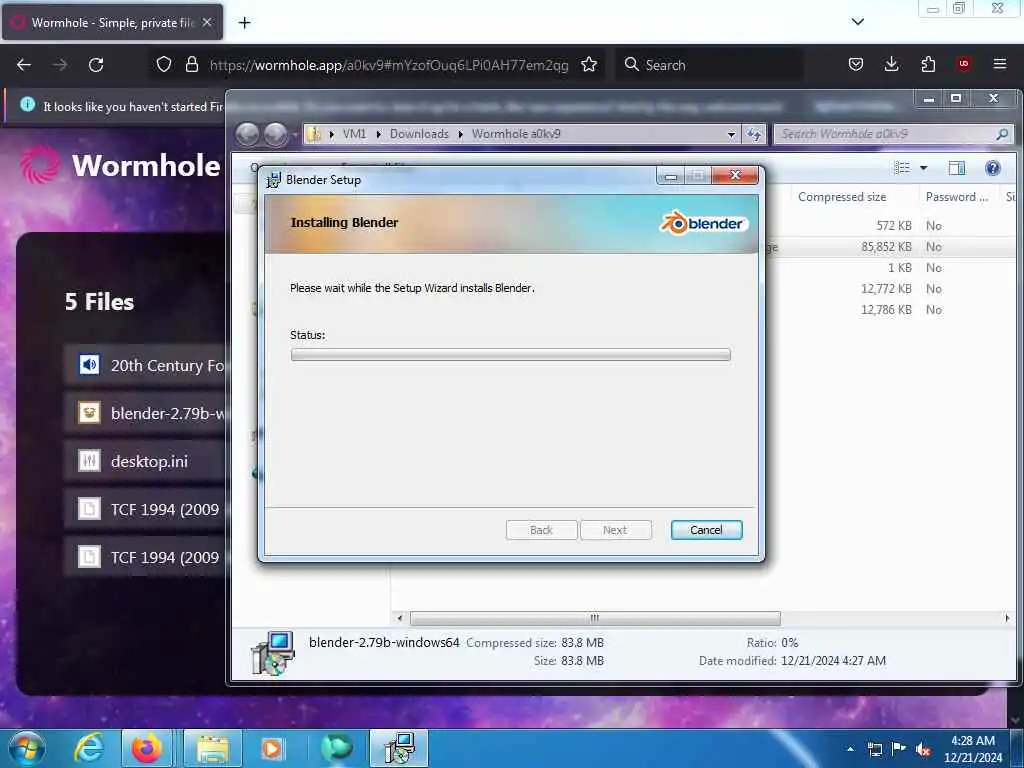Expand the more view options arrow
The image size is (1024, 768).
click(x=923, y=168)
